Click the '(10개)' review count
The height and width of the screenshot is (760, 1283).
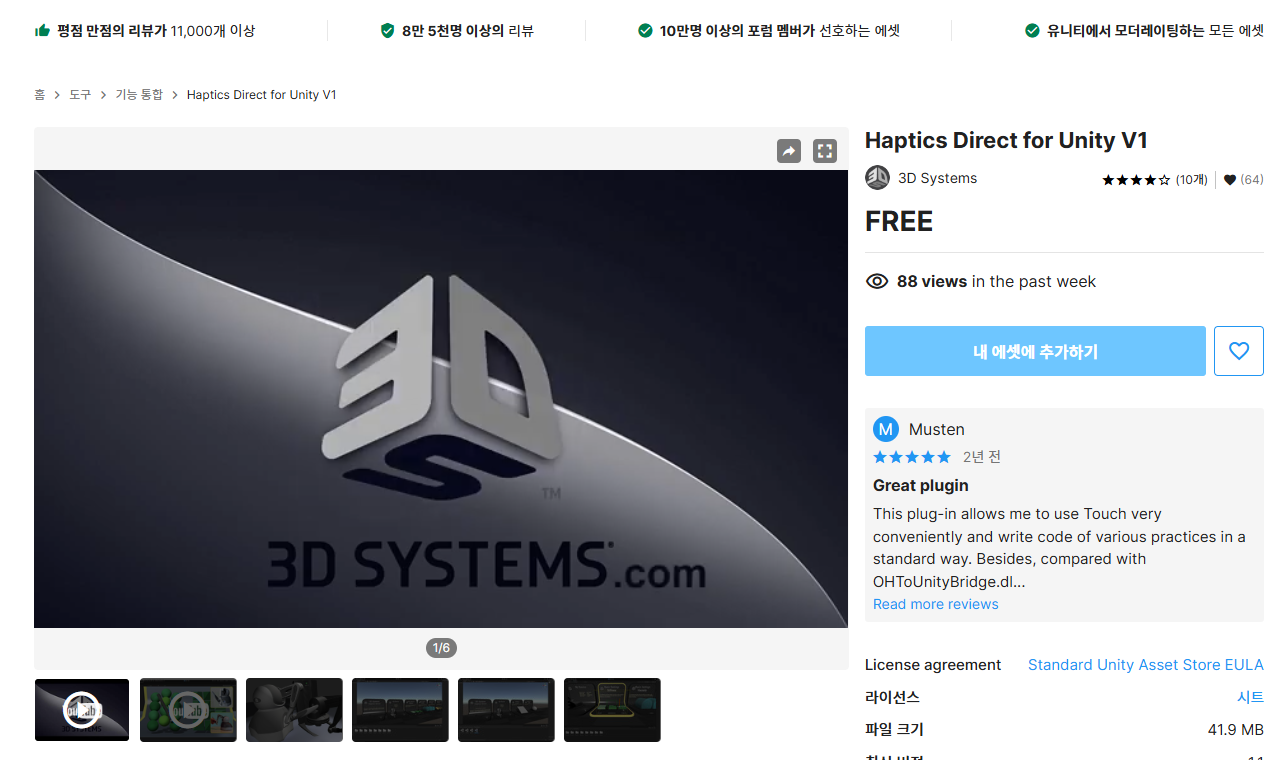click(1192, 180)
